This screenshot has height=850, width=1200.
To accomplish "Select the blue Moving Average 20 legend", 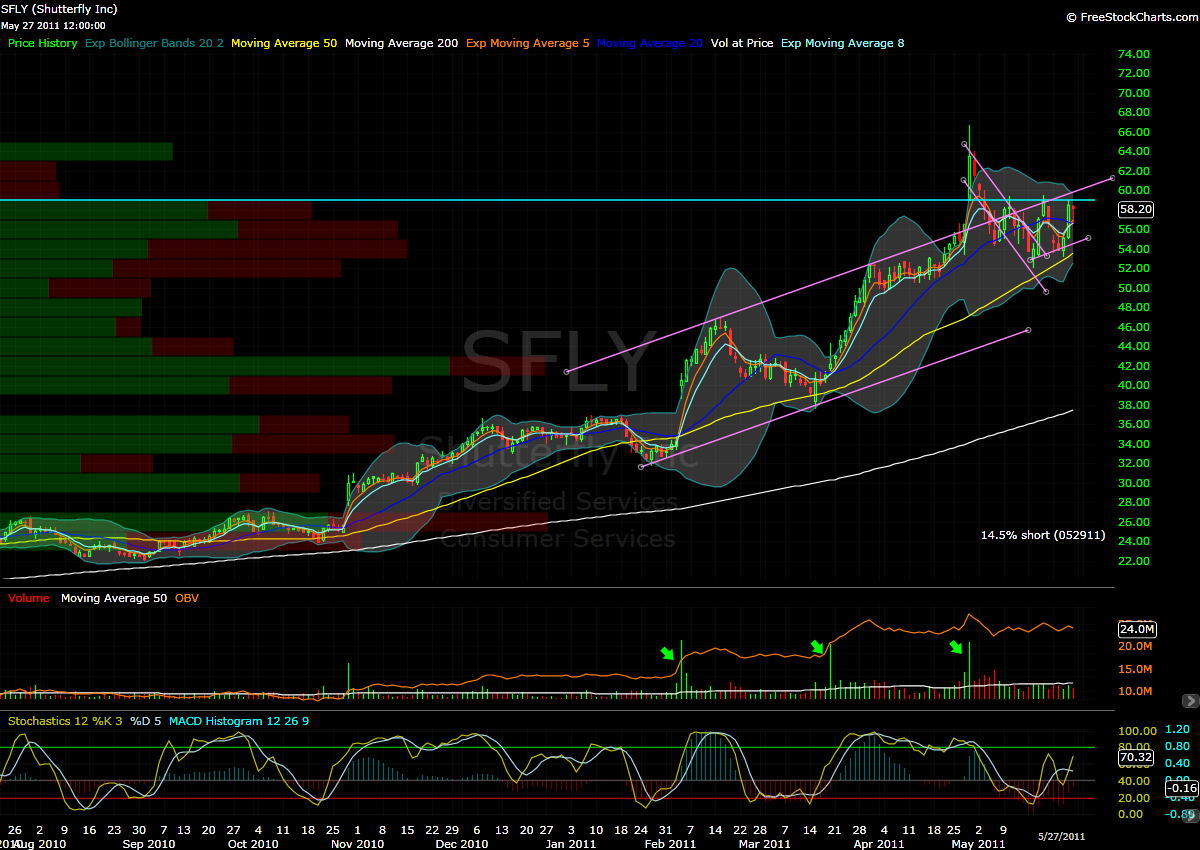I will (x=650, y=44).
